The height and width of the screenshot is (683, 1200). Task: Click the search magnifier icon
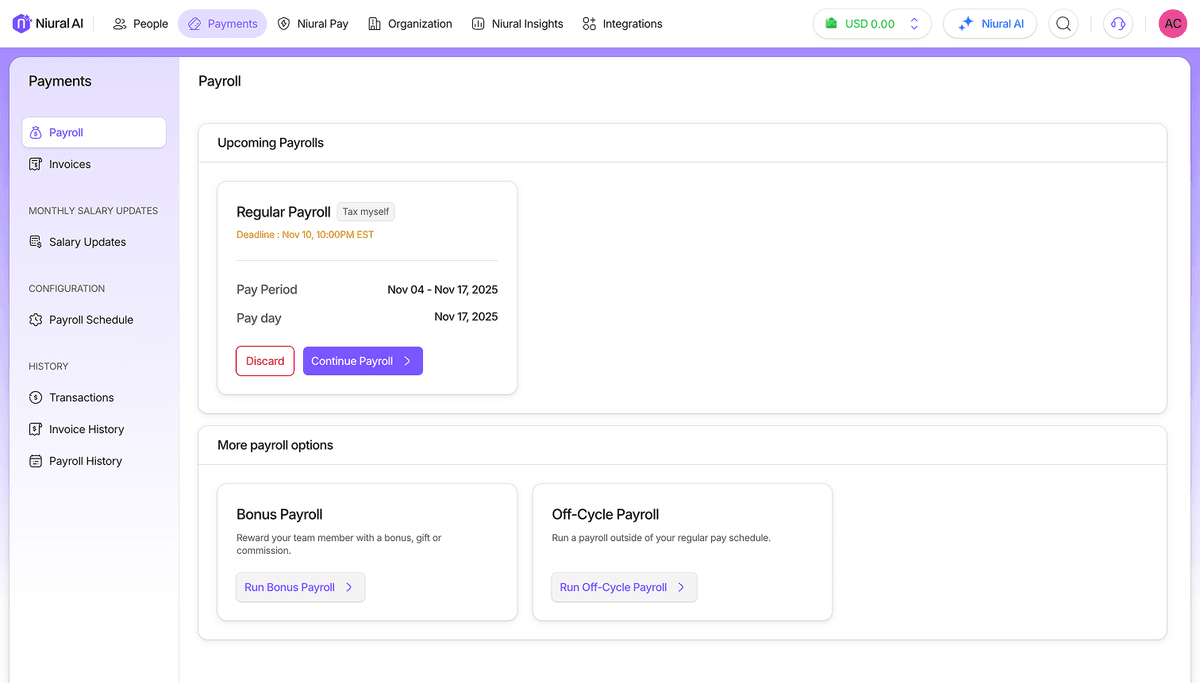coord(1062,23)
